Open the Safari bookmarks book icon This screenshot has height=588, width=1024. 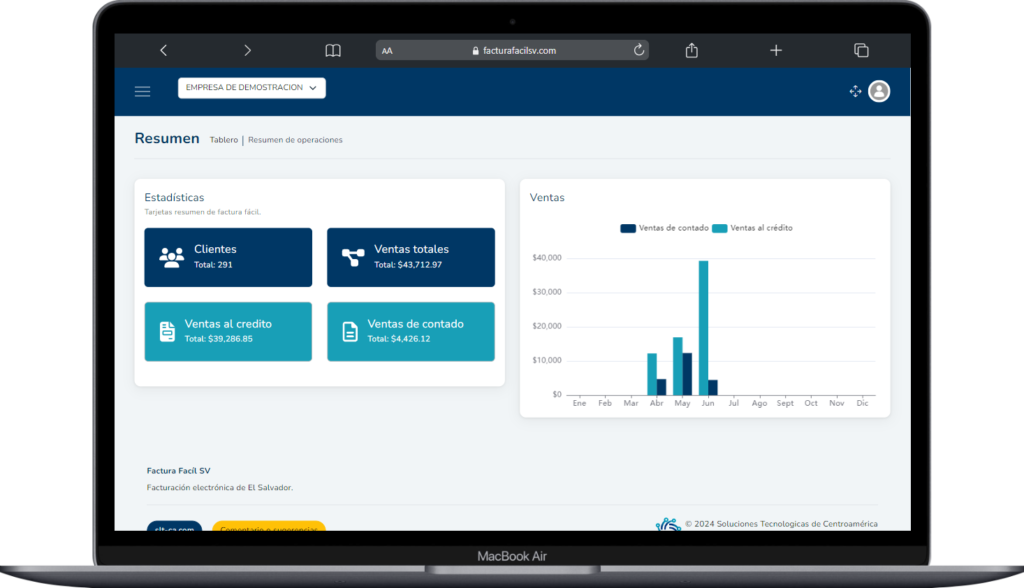(x=333, y=50)
